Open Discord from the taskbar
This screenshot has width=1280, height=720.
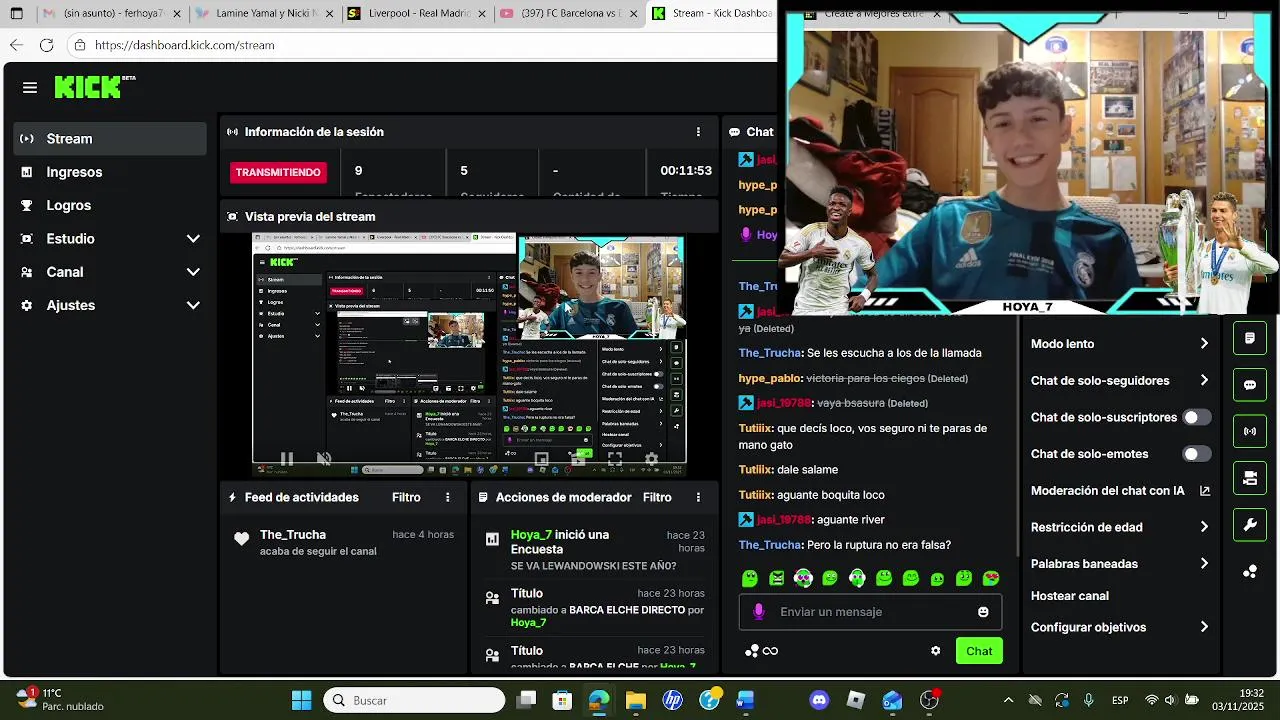pos(819,700)
